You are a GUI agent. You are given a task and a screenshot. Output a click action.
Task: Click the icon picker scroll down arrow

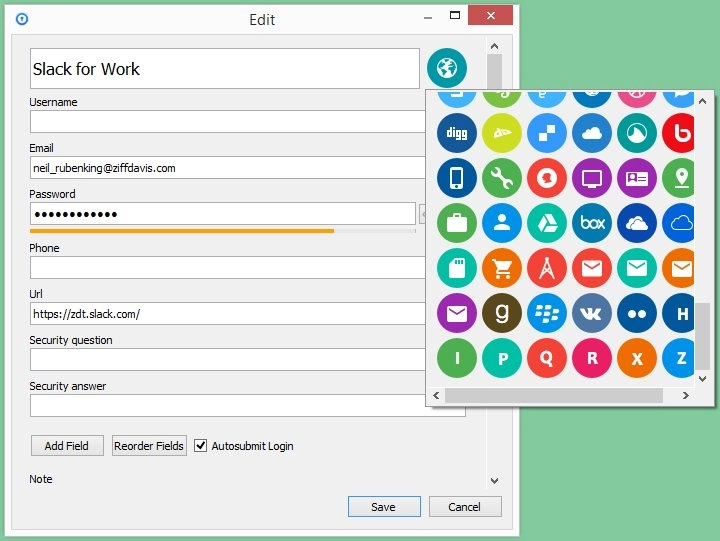pos(702,378)
